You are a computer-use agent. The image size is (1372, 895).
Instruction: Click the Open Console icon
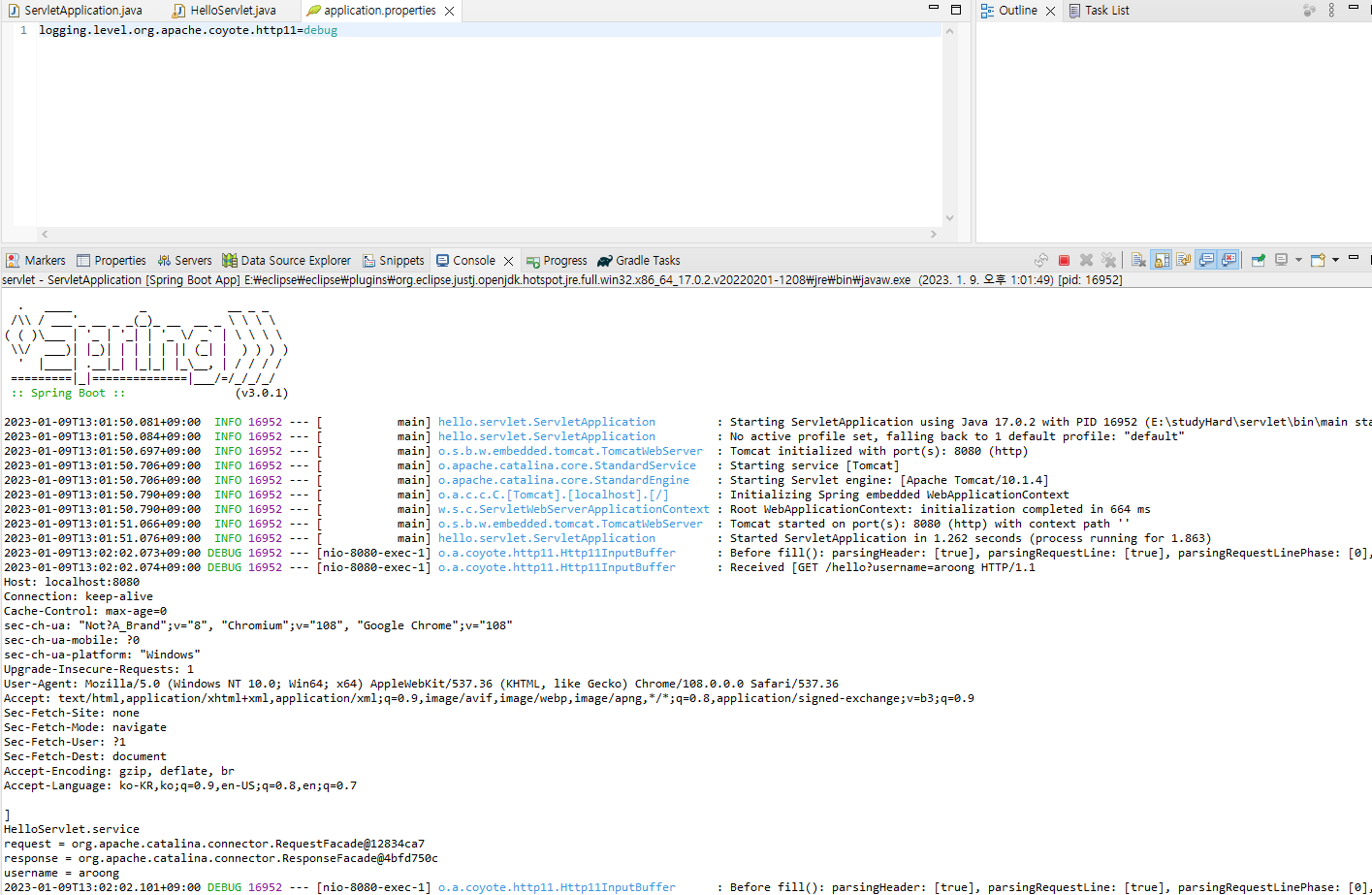pyautogui.click(x=1318, y=260)
